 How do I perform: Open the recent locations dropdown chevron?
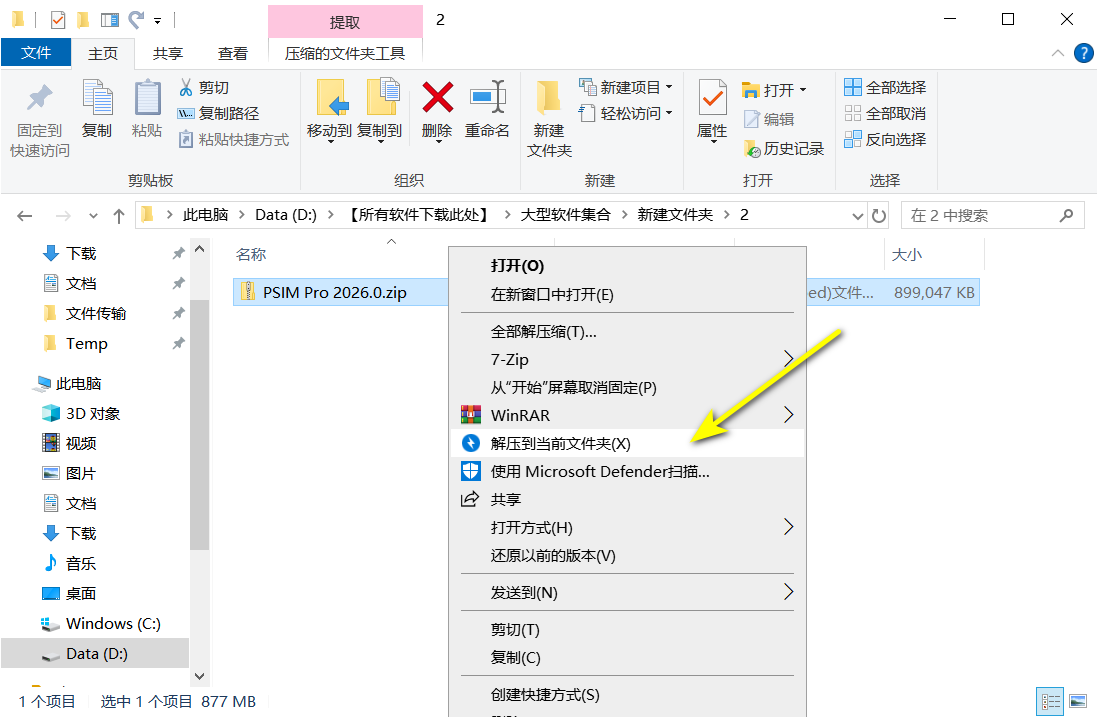point(93,216)
